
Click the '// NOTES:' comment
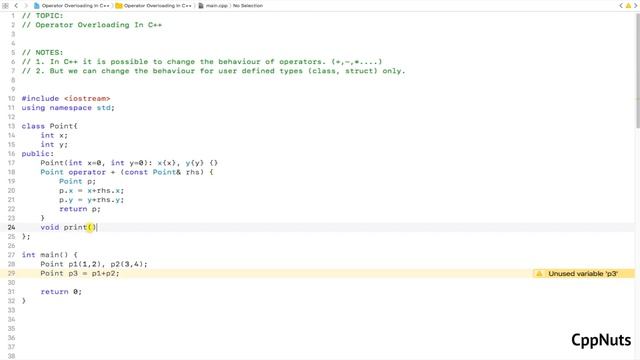(x=42, y=52)
